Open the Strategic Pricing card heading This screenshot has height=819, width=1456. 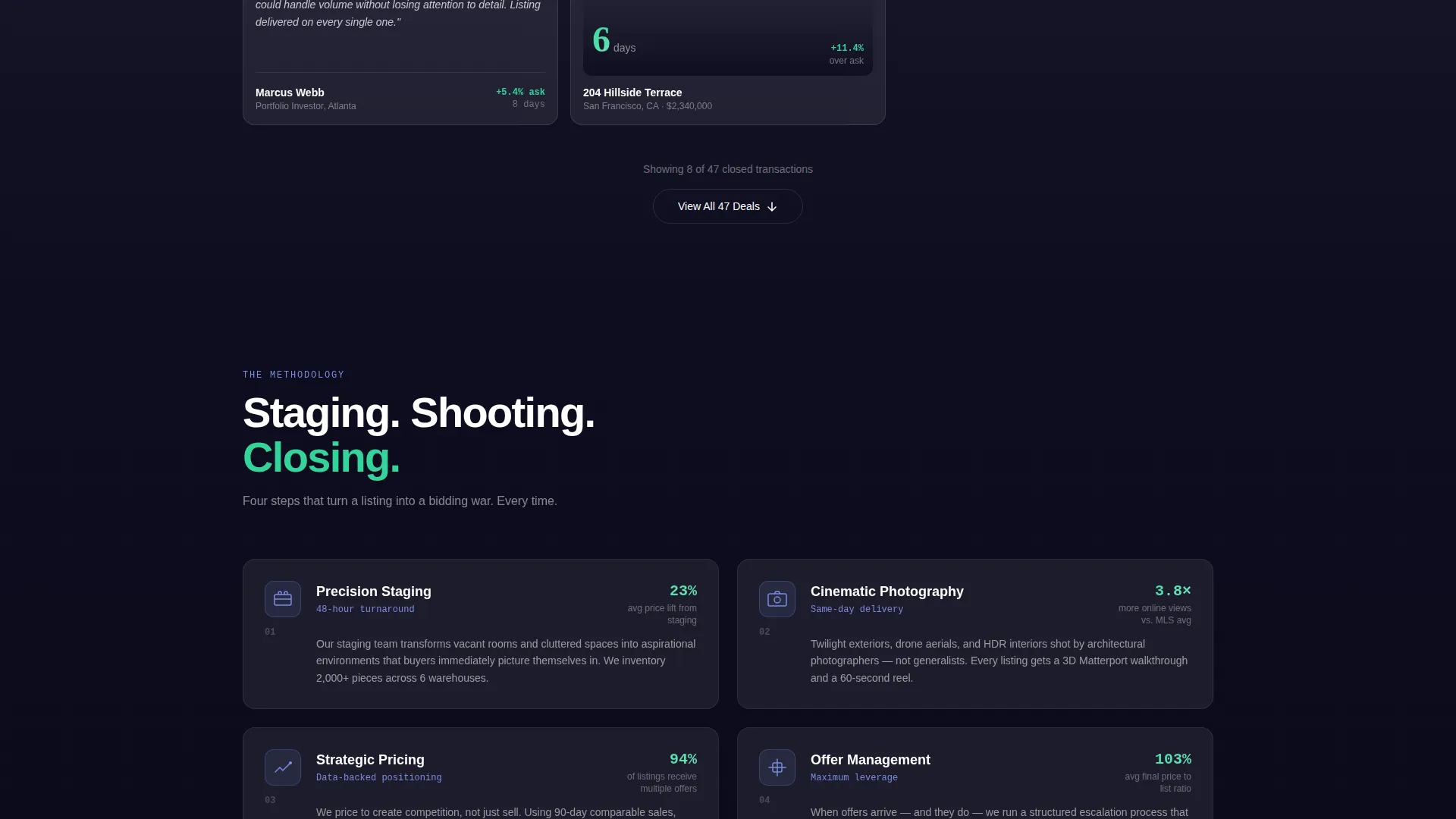coord(370,760)
